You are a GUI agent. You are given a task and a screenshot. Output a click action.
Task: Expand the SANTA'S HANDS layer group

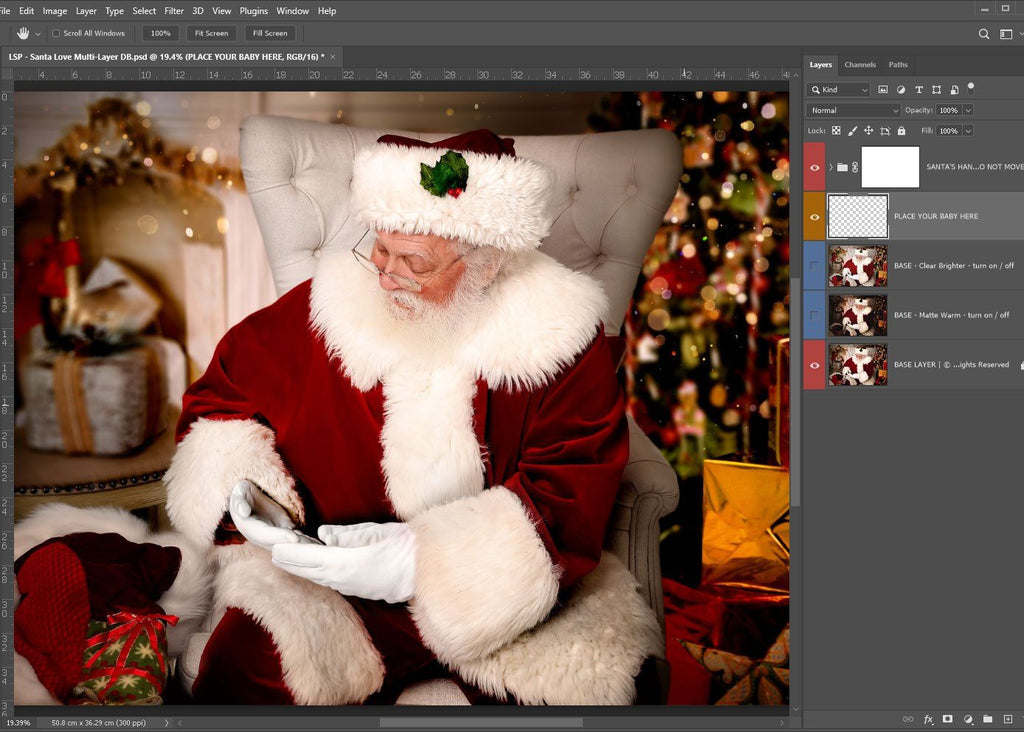[x=830, y=167]
